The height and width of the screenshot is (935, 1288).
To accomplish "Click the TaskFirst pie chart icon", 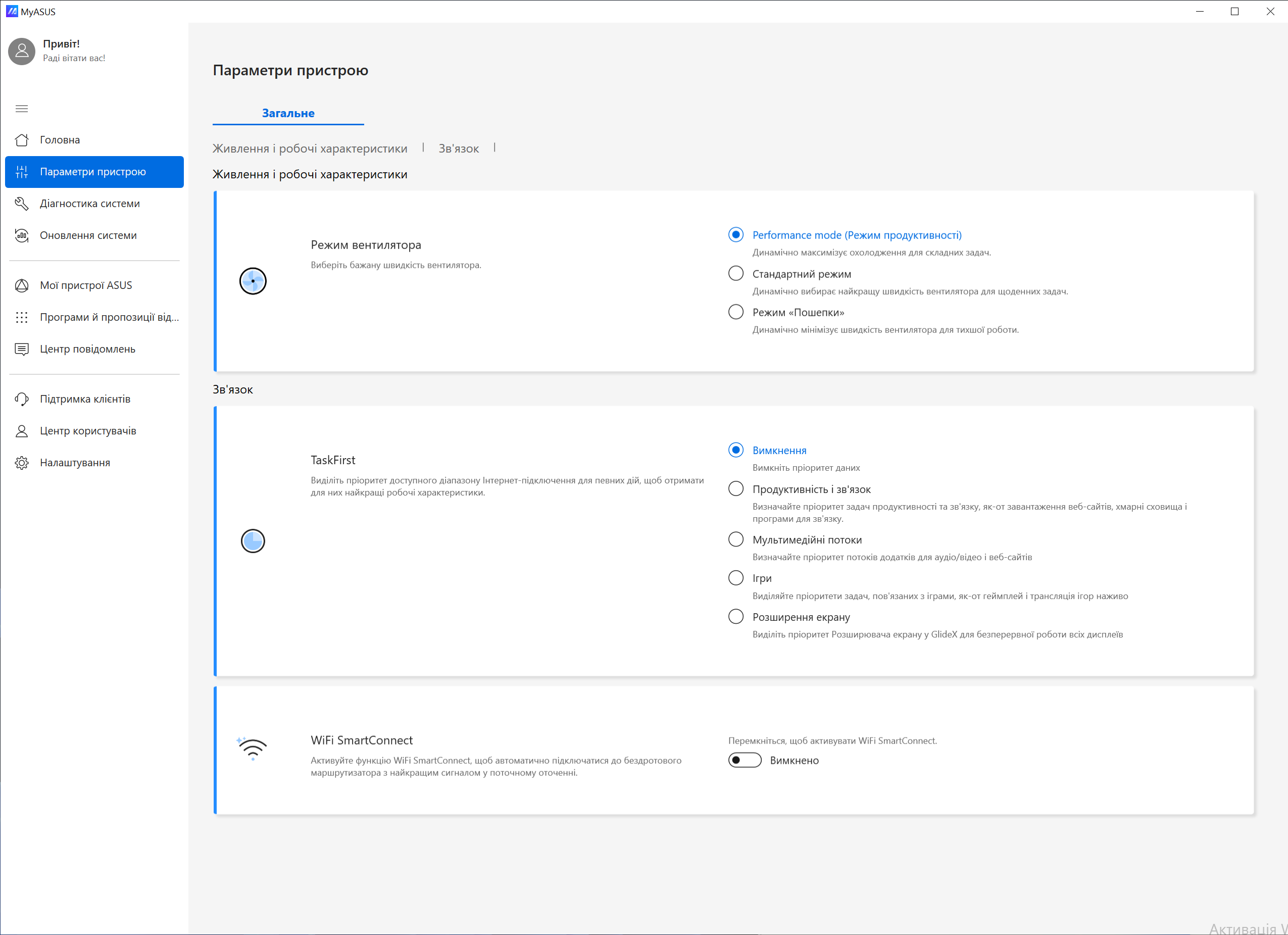I will coord(253,541).
